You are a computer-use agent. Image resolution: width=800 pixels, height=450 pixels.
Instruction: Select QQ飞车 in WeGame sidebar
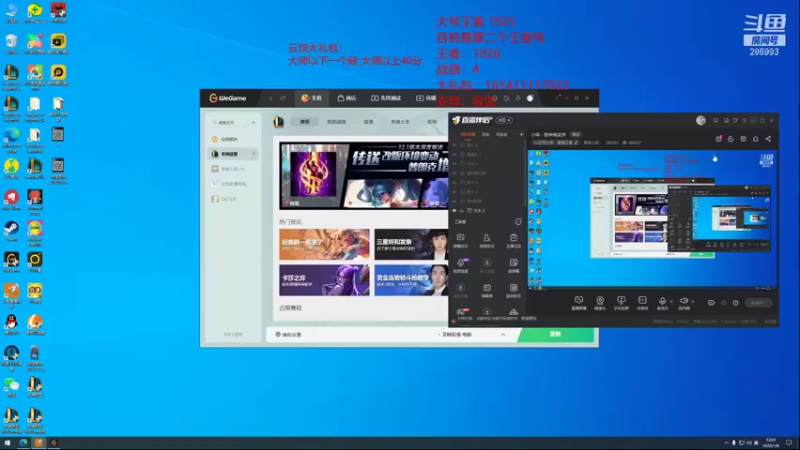tap(224, 199)
